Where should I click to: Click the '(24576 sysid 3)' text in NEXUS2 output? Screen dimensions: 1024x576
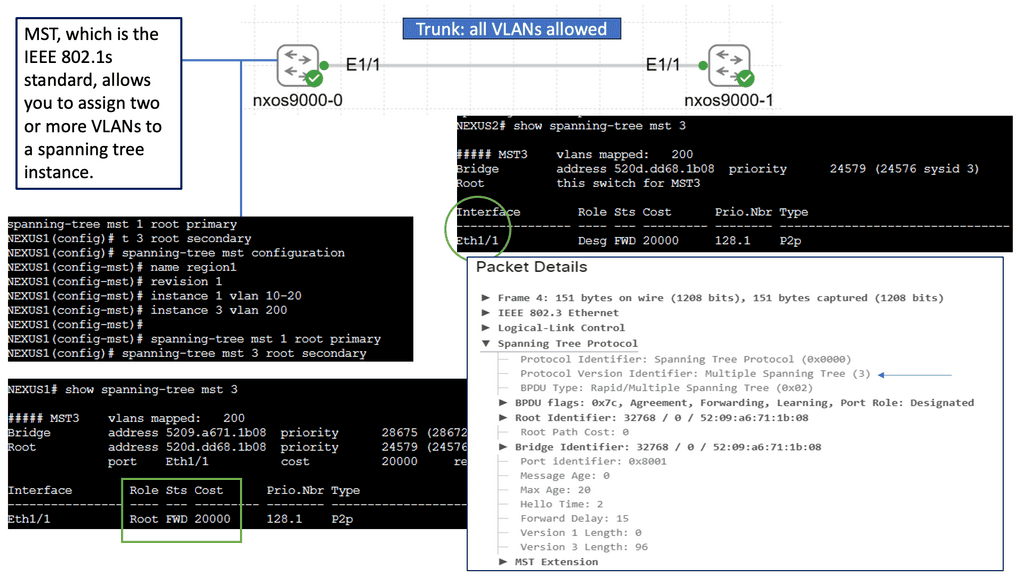[928, 169]
